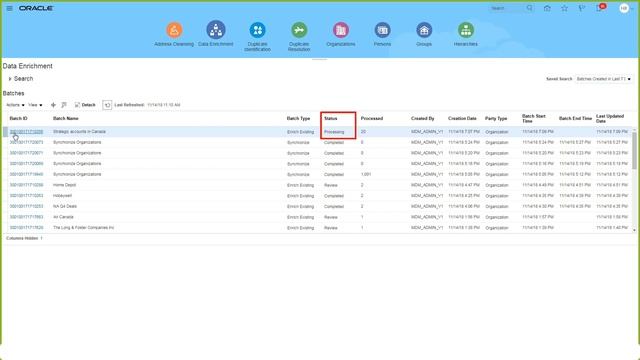Open The Long & Foster Companies batch ID
This screenshot has height=360, width=640.
(26, 227)
